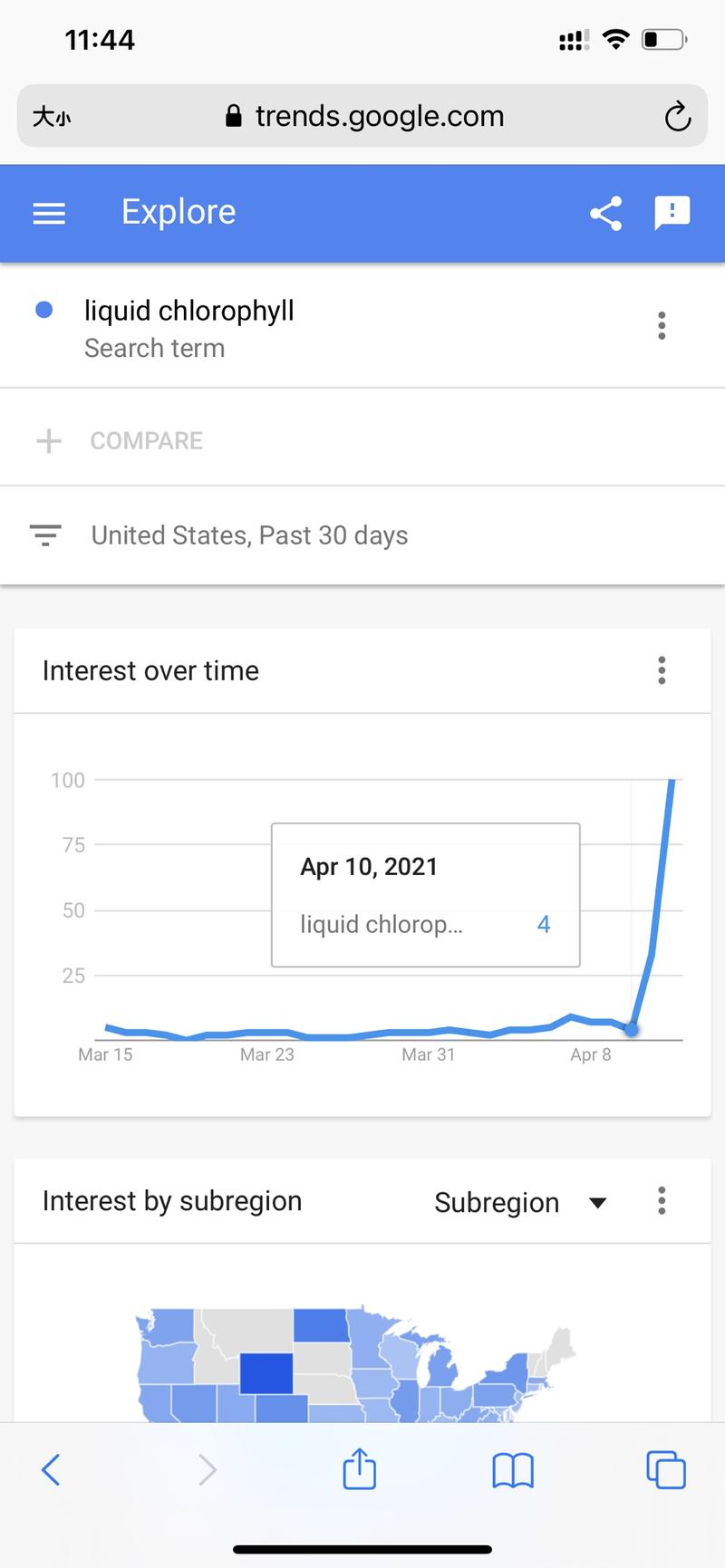The image size is (725, 1568).
Task: Add a comparison term with COMPARE
Action: pos(145,441)
